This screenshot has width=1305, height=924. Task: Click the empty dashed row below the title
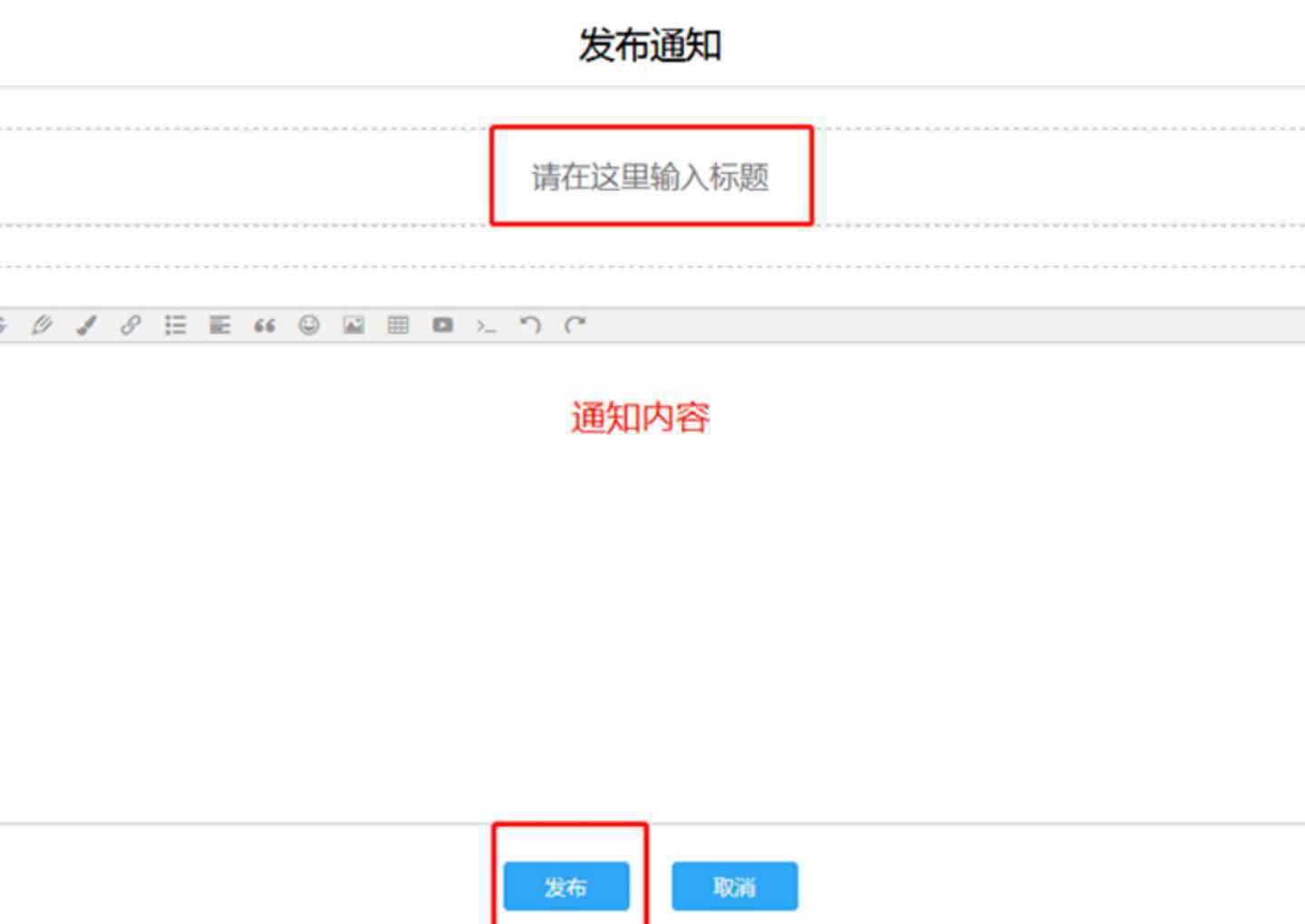pyautogui.click(x=650, y=246)
